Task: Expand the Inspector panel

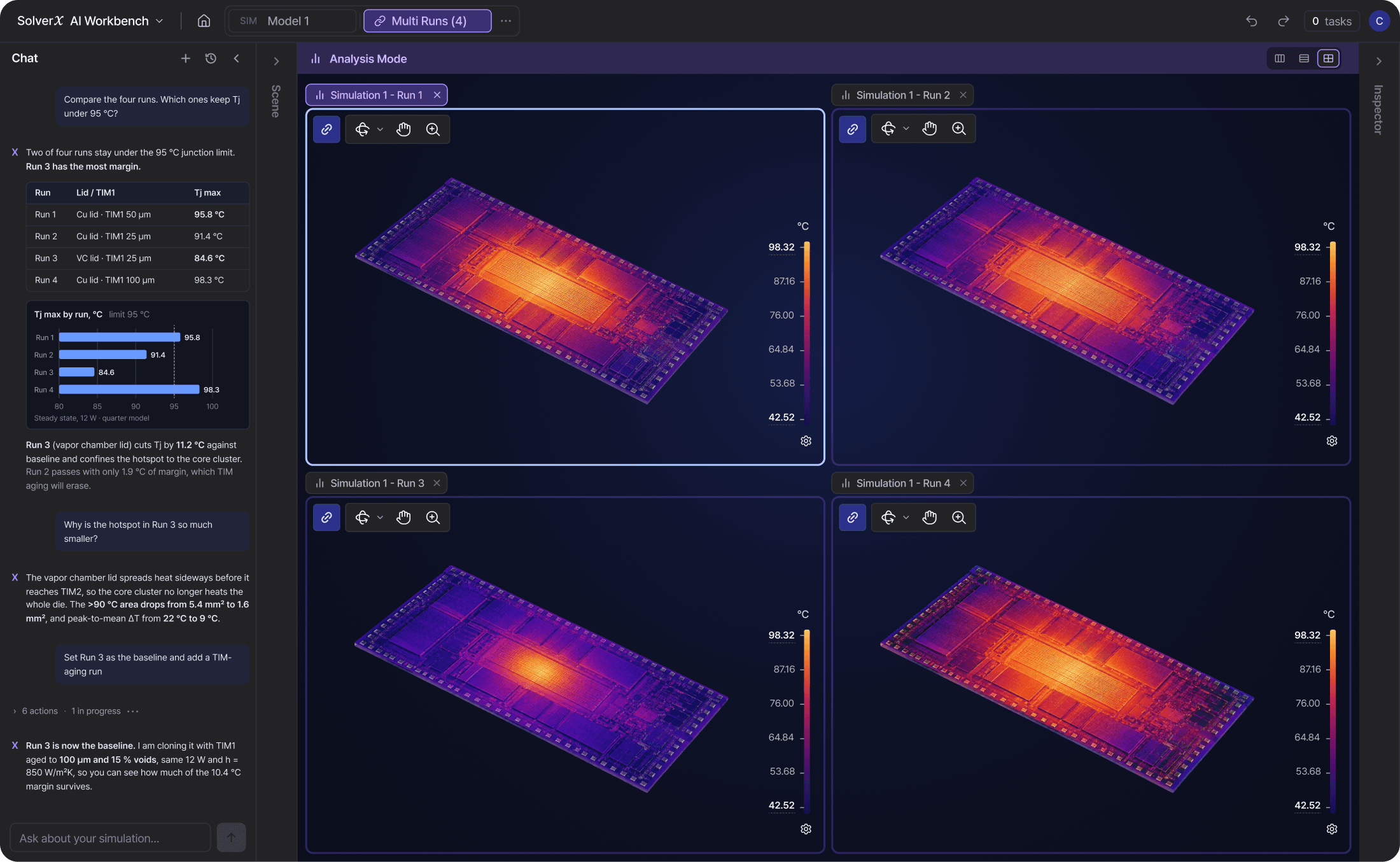Action: pyautogui.click(x=1378, y=62)
